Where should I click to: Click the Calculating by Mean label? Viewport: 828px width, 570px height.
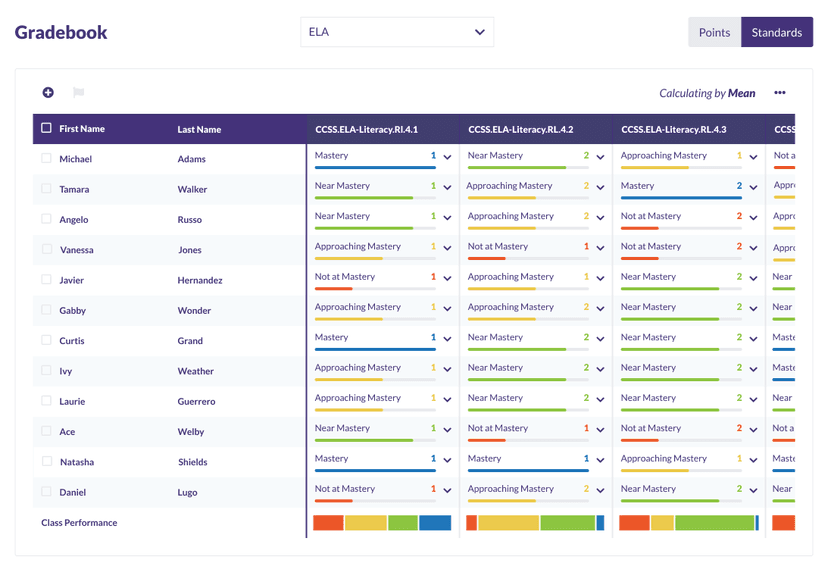tap(707, 93)
